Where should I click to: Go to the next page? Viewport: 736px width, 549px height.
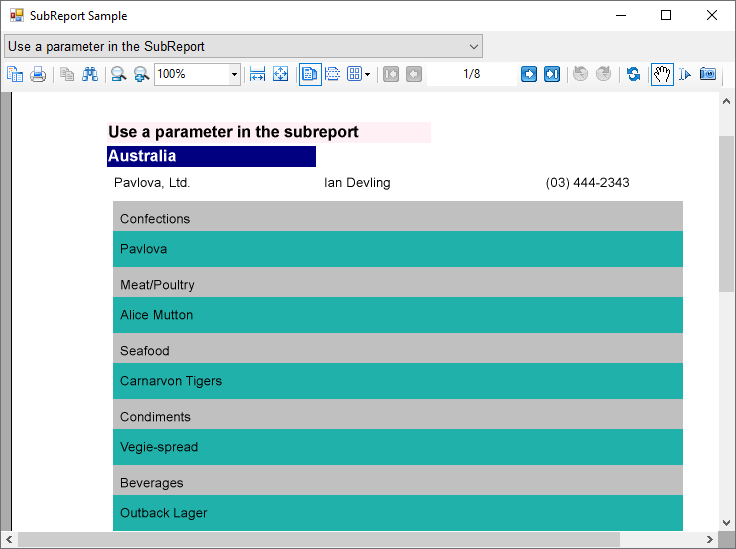pyautogui.click(x=529, y=74)
